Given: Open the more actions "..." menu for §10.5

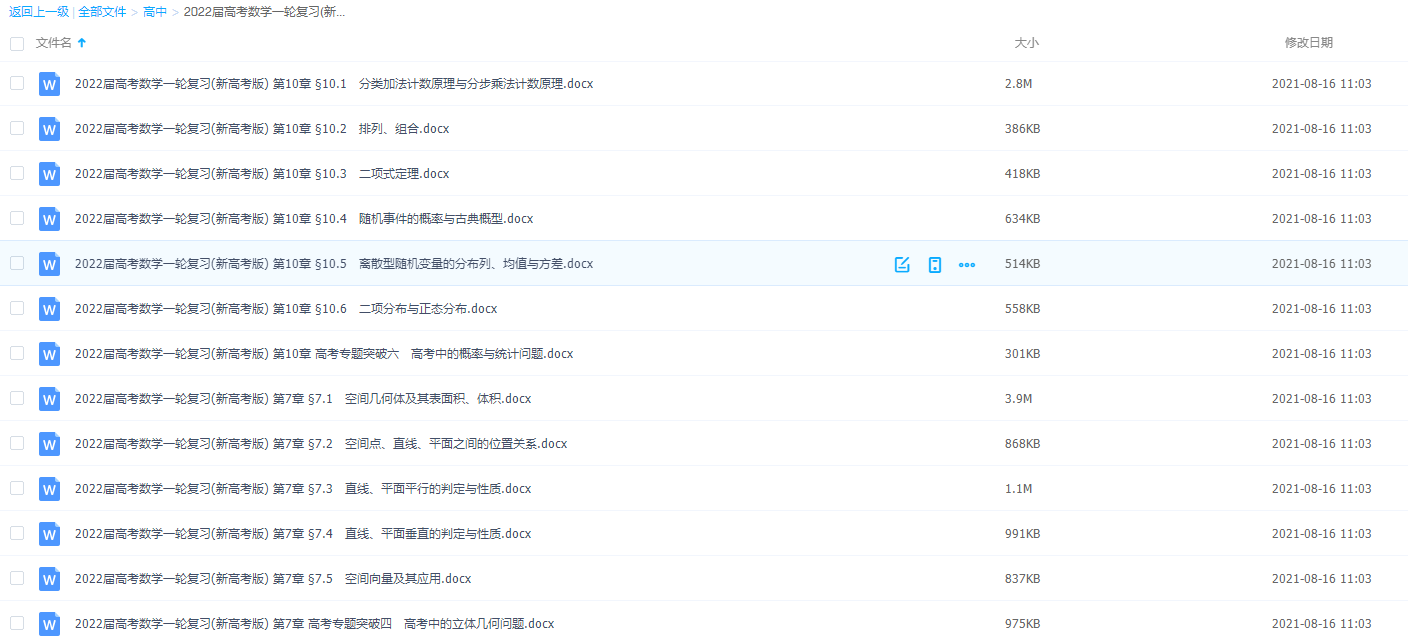Looking at the screenshot, I should point(967,264).
